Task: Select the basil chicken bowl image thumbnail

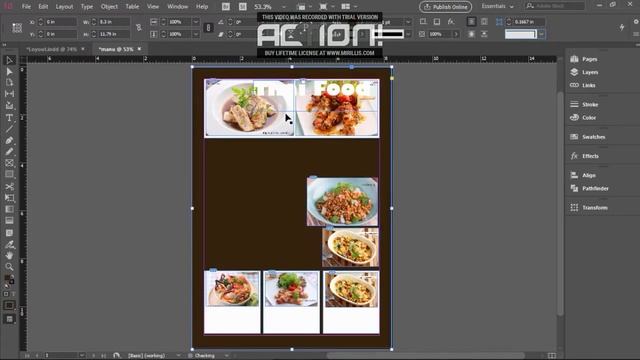Action: click(x=342, y=201)
